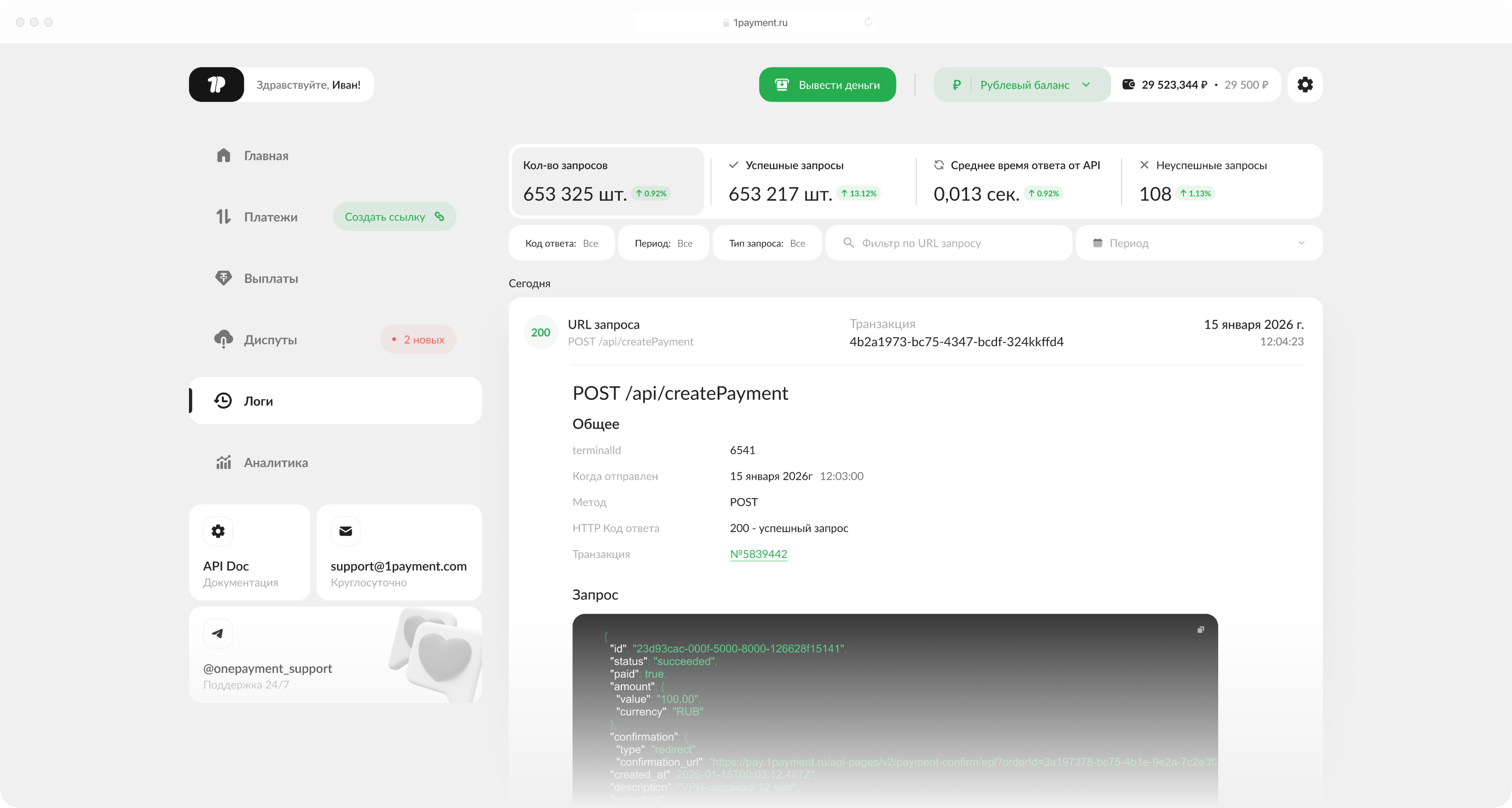Click the history clock icon beside Логи
This screenshot has height=808, width=1512.
[223, 401]
